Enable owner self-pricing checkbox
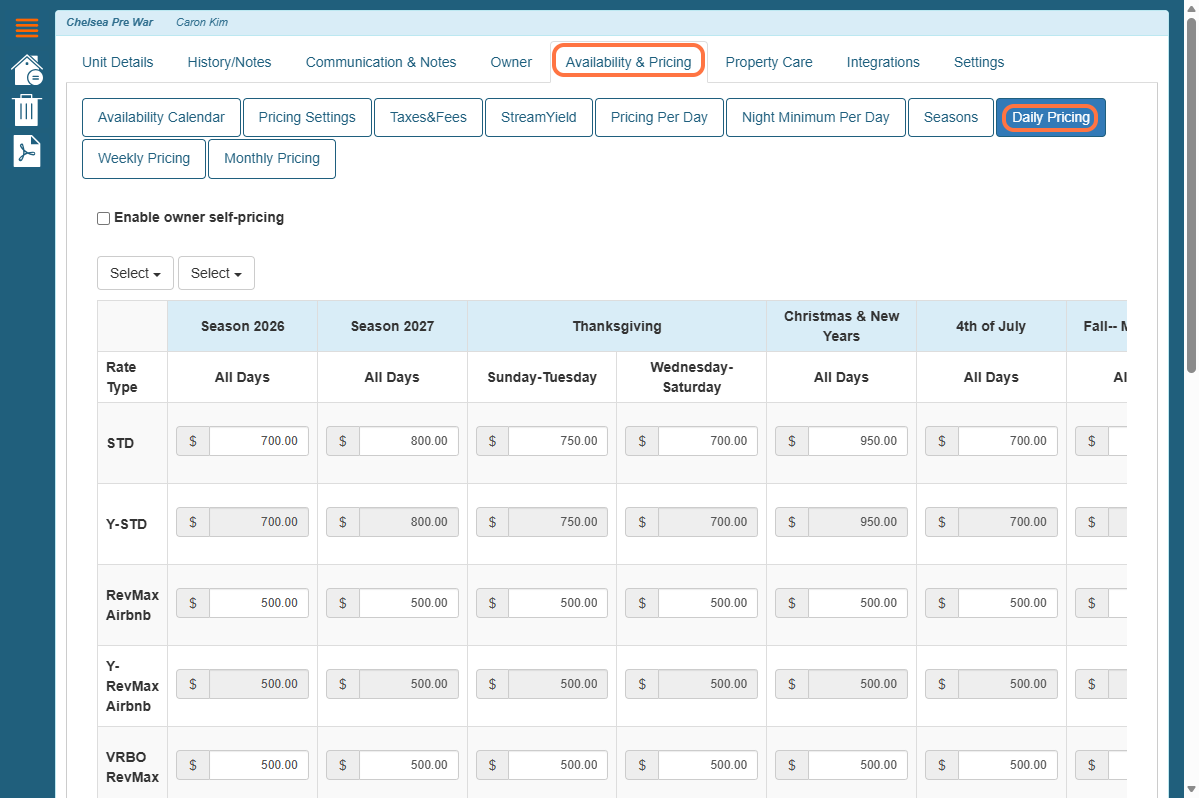 tap(103, 219)
